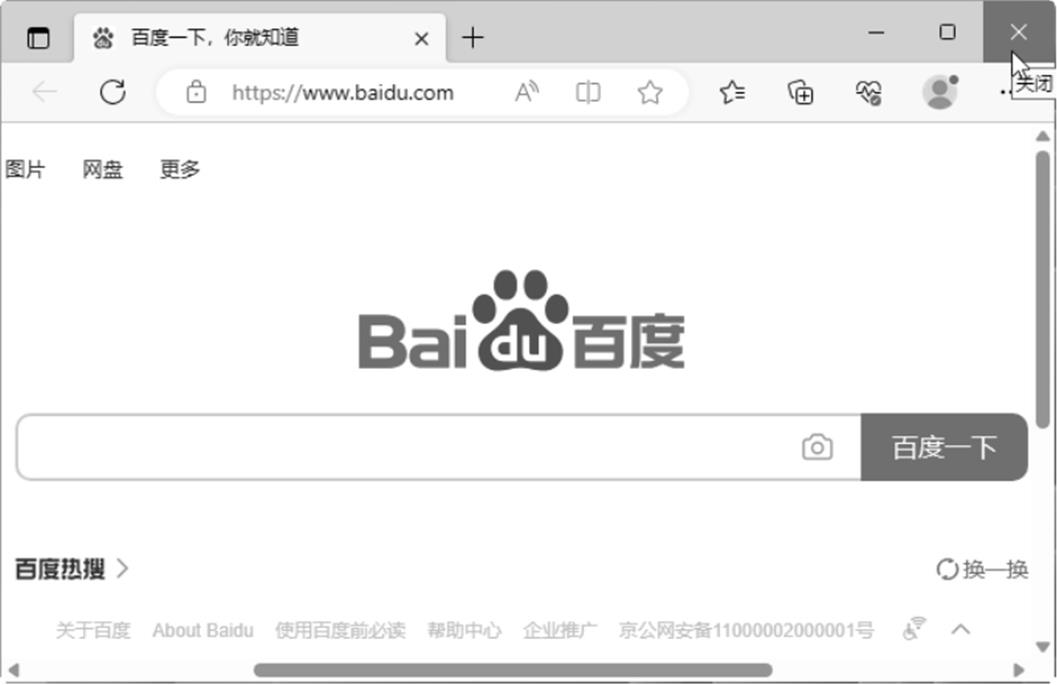Open the 网盘 link
This screenshot has width=1057, height=685.
click(102, 169)
